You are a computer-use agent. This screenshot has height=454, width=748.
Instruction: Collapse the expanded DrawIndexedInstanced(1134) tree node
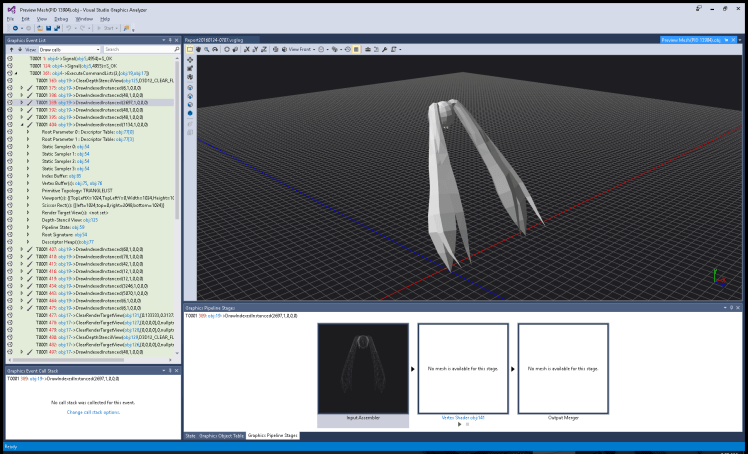pos(21,124)
